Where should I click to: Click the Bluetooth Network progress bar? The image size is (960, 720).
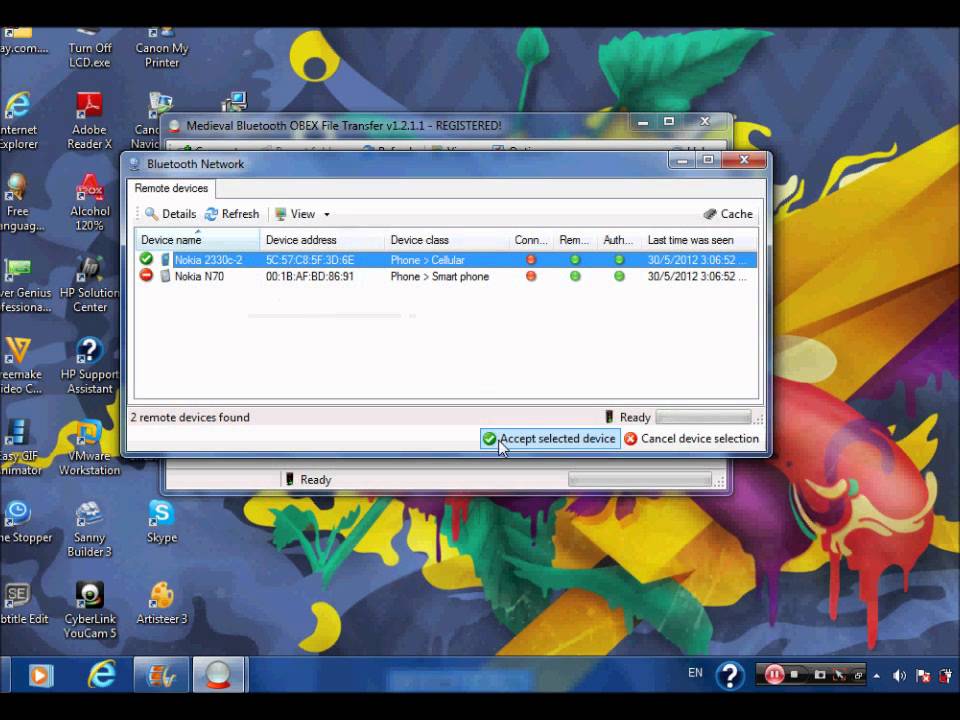(x=703, y=418)
